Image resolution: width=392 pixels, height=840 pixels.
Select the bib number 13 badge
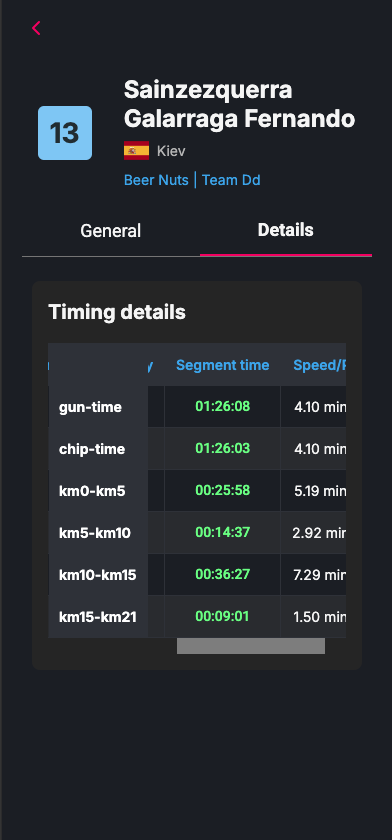point(65,133)
